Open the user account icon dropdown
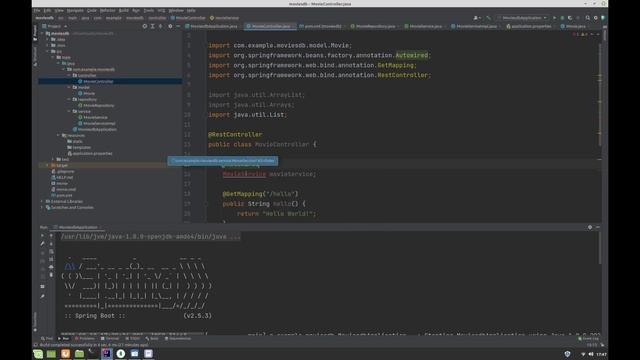The height and width of the screenshot is (360, 640). click(x=476, y=18)
